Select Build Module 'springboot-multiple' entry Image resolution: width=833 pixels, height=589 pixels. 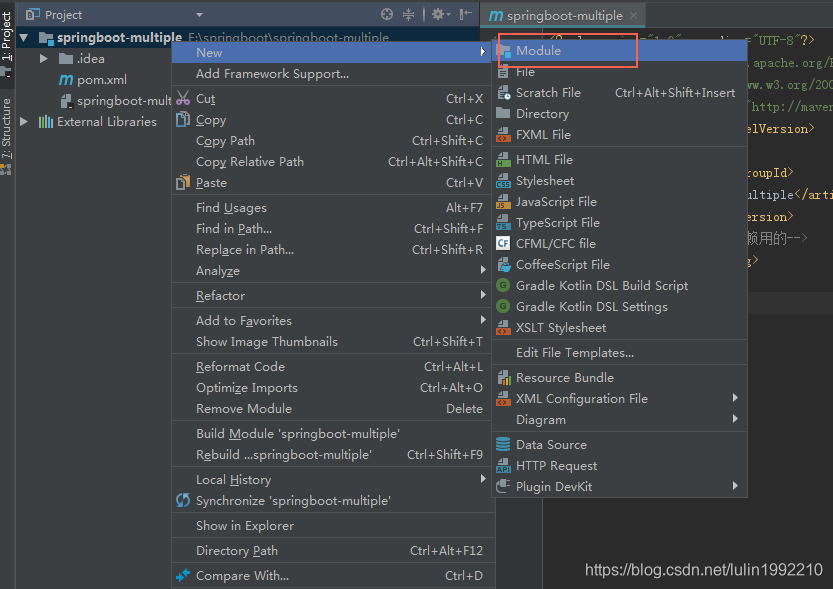pyautogui.click(x=332, y=434)
